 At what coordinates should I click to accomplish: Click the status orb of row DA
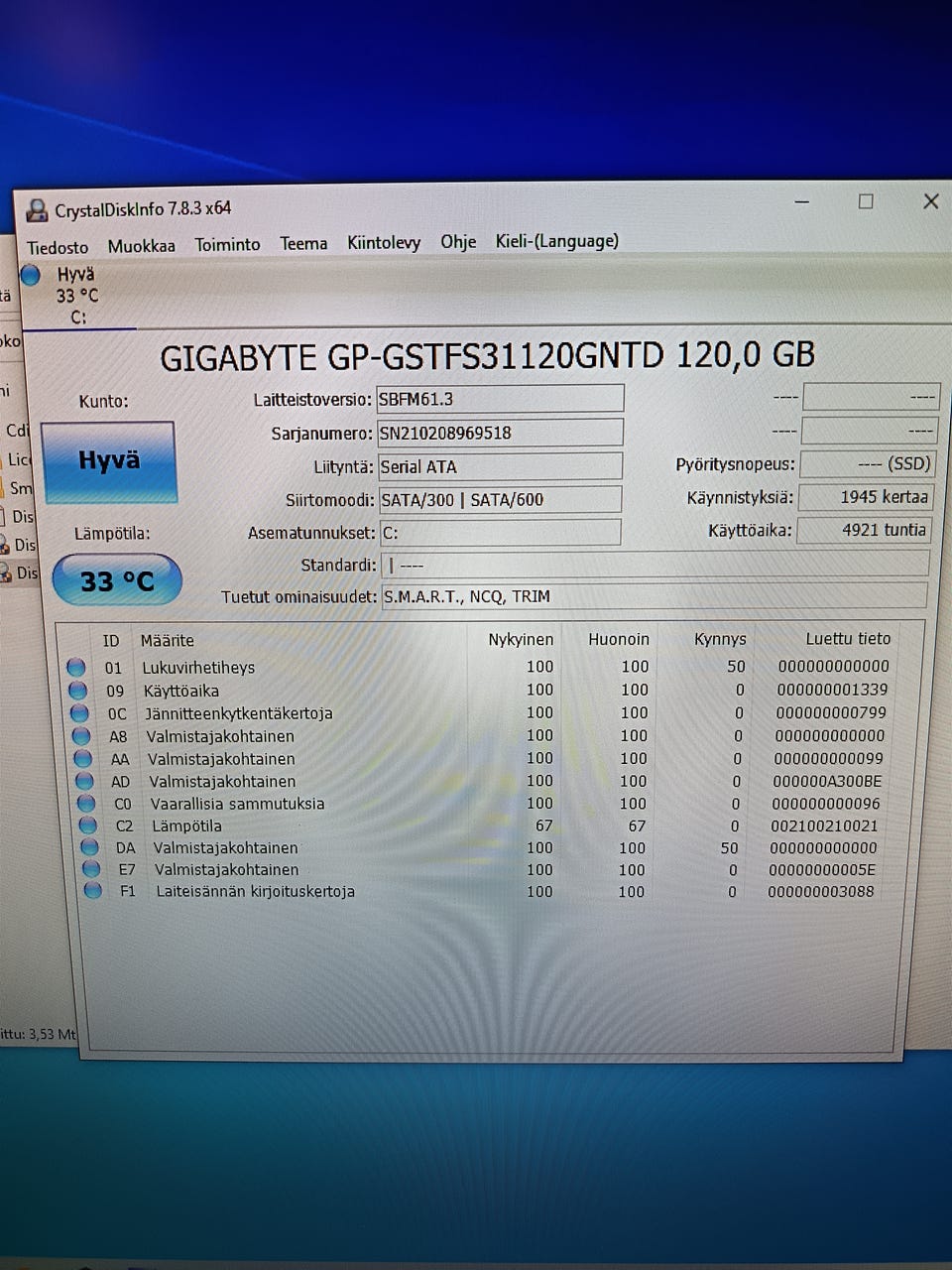[90, 847]
